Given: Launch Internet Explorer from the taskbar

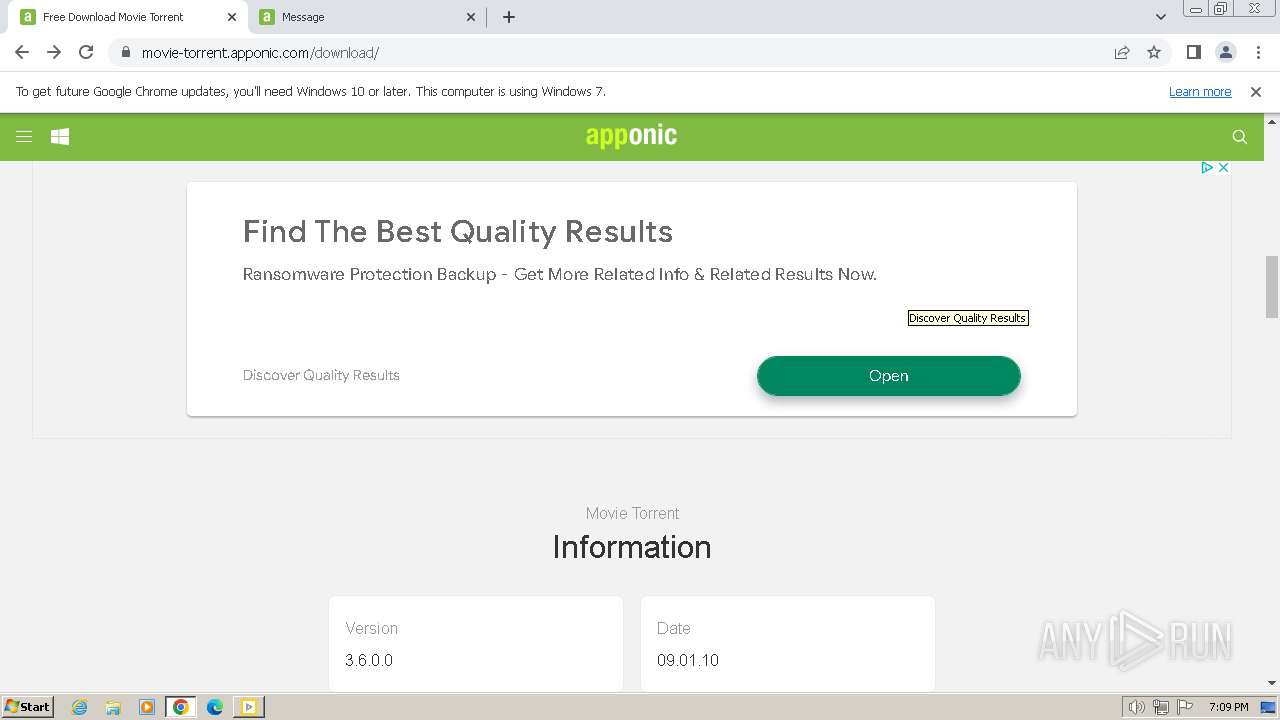Looking at the screenshot, I should coord(79,707).
